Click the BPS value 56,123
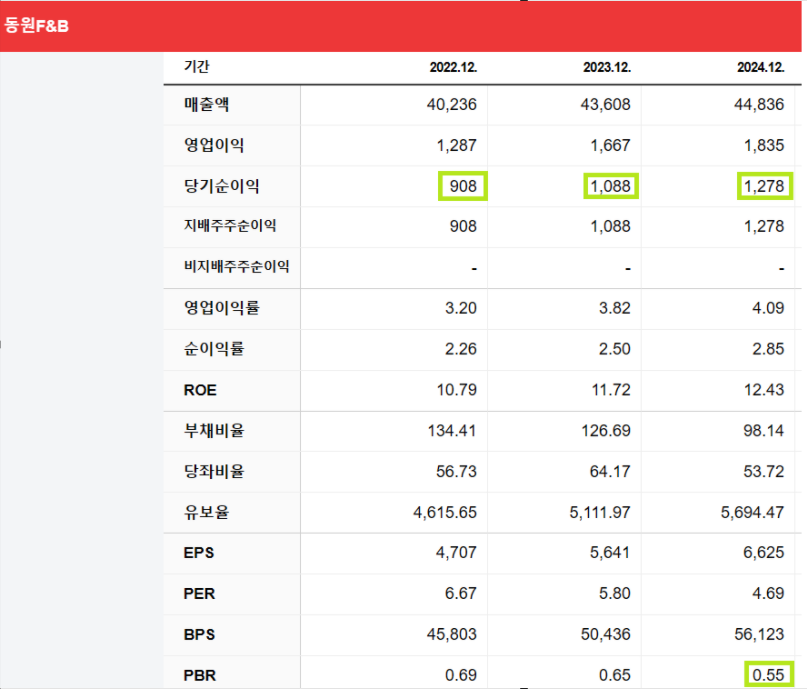 point(759,634)
